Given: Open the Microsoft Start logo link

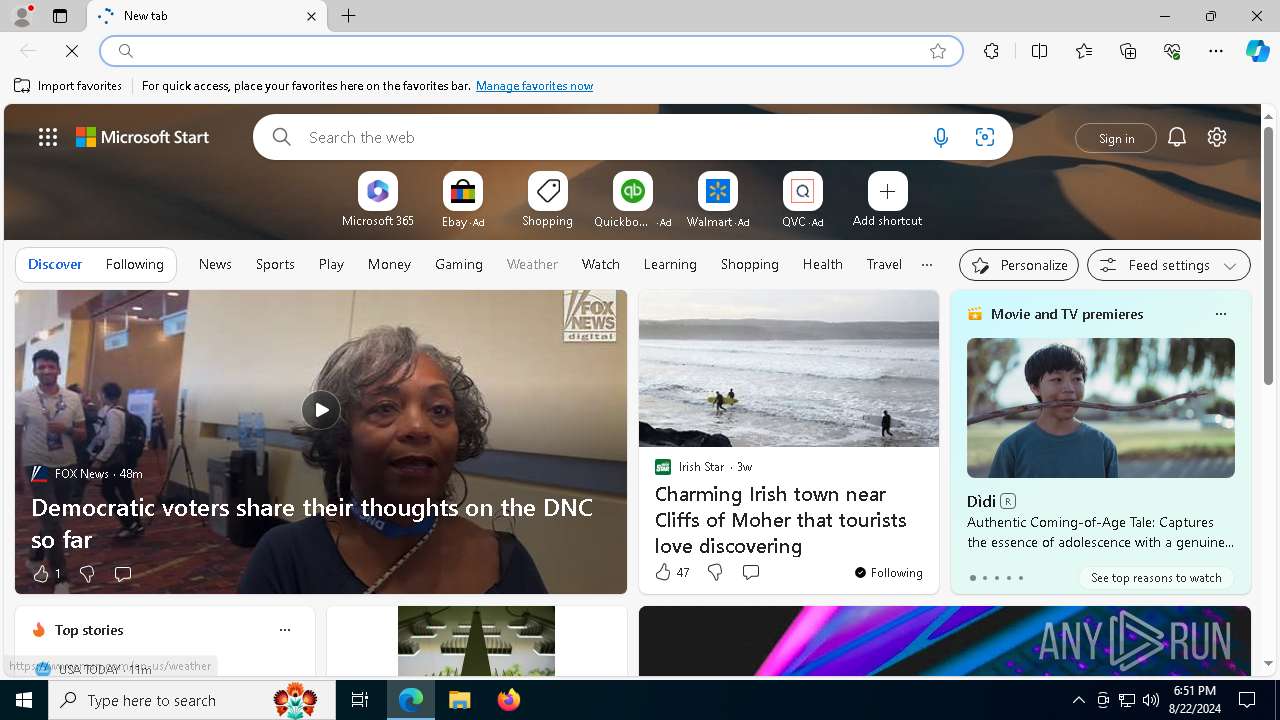Looking at the screenshot, I should 143,137.
